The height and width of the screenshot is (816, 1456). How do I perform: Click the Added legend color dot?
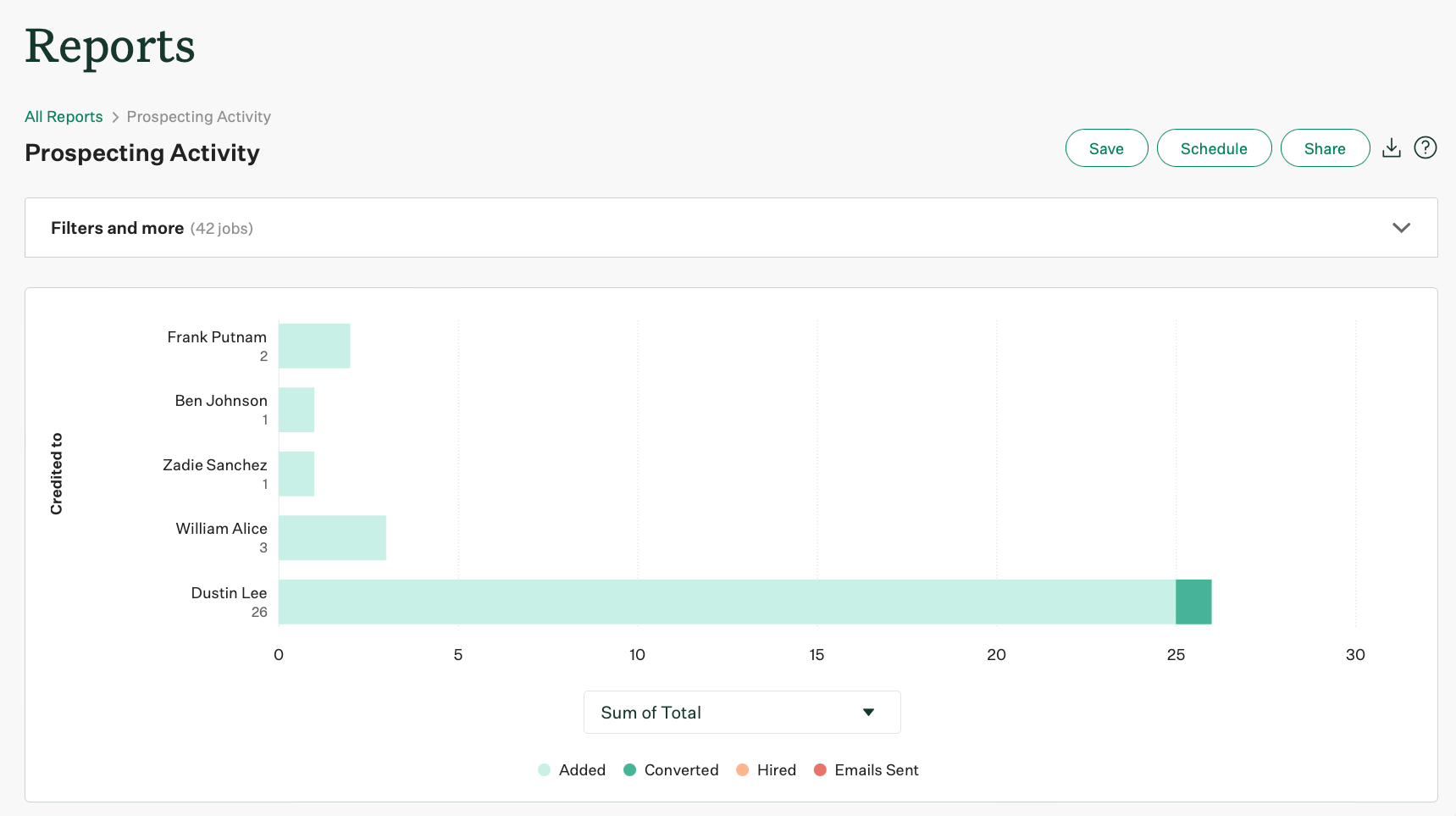(543, 770)
